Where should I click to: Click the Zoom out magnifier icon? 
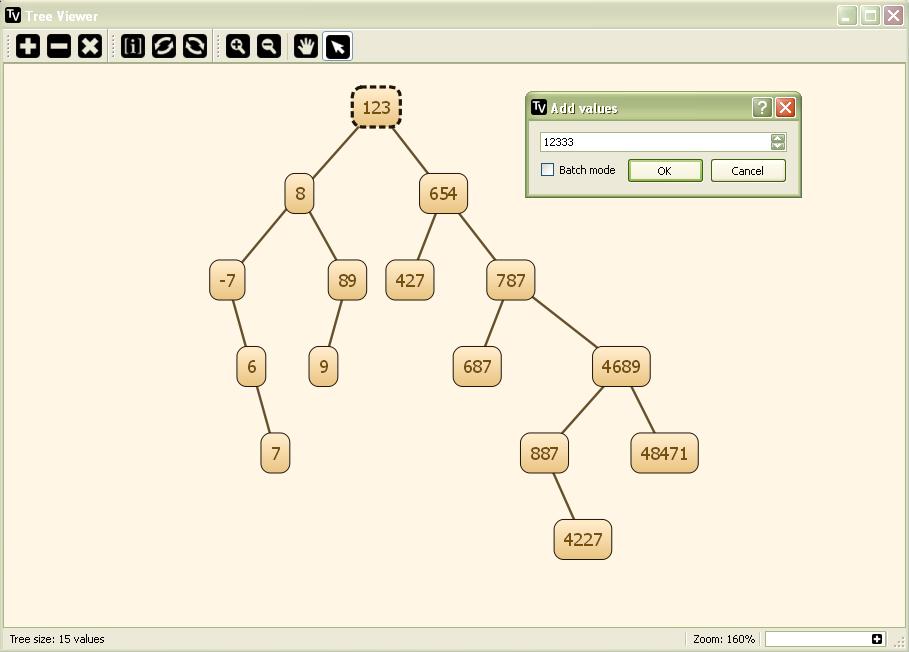[269, 46]
